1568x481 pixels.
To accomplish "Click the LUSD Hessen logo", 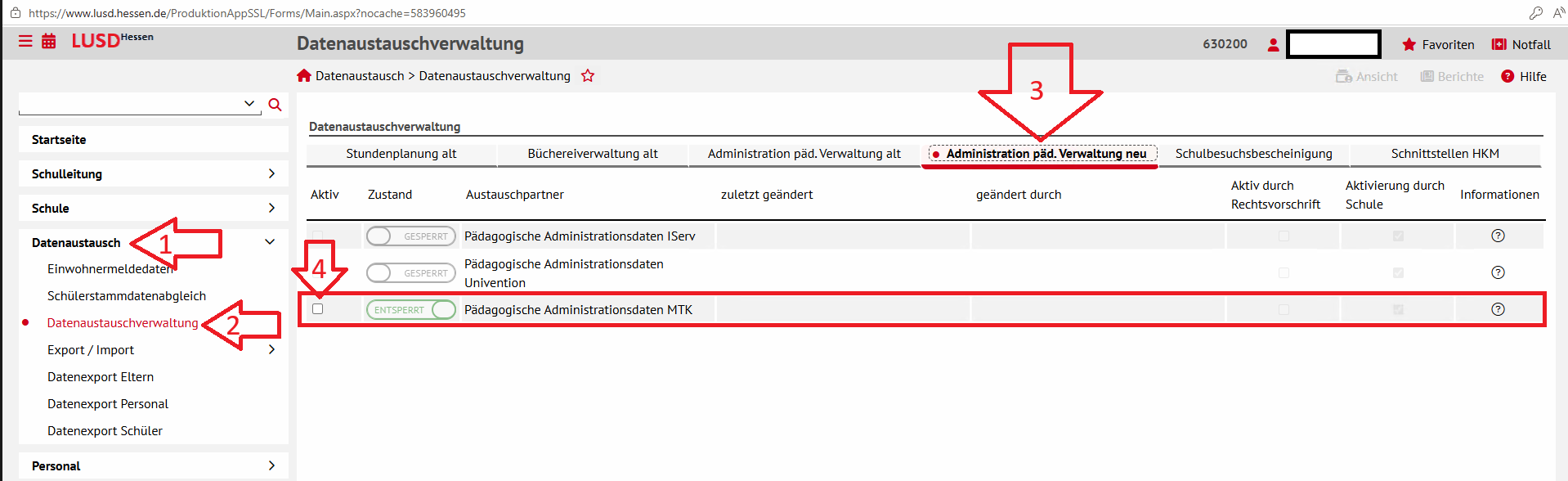I will tap(112, 40).
